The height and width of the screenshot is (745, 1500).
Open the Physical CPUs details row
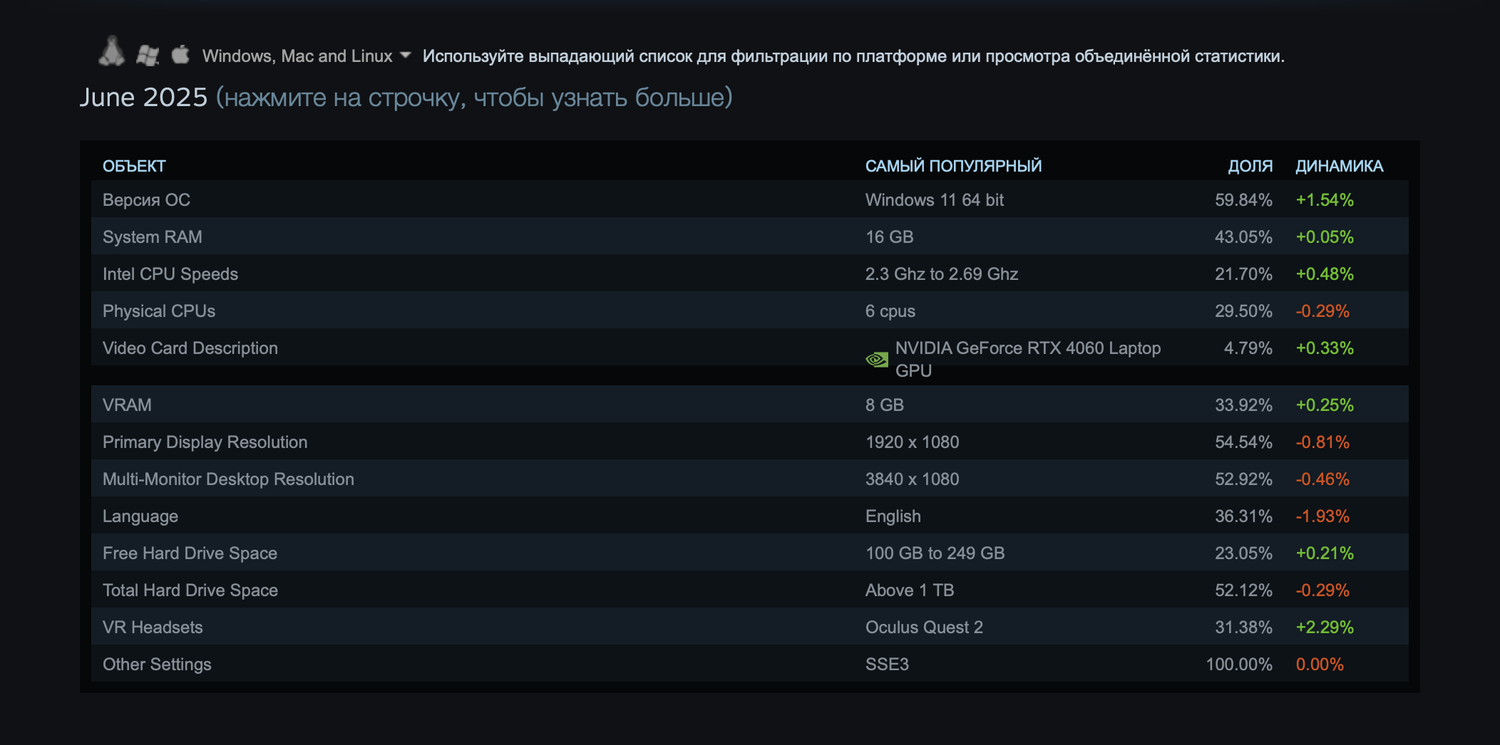pyautogui.click(x=159, y=311)
